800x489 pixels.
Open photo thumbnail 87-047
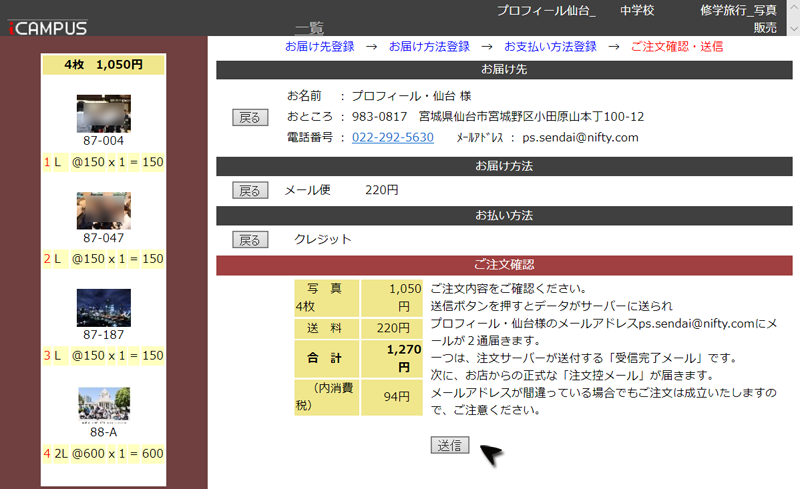(103, 210)
